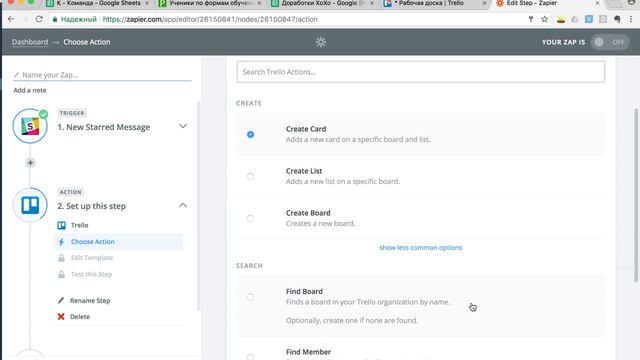Image resolution: width=640 pixels, height=360 pixels.
Task: Click the lock icon beside Edit Template
Action: 61,258
